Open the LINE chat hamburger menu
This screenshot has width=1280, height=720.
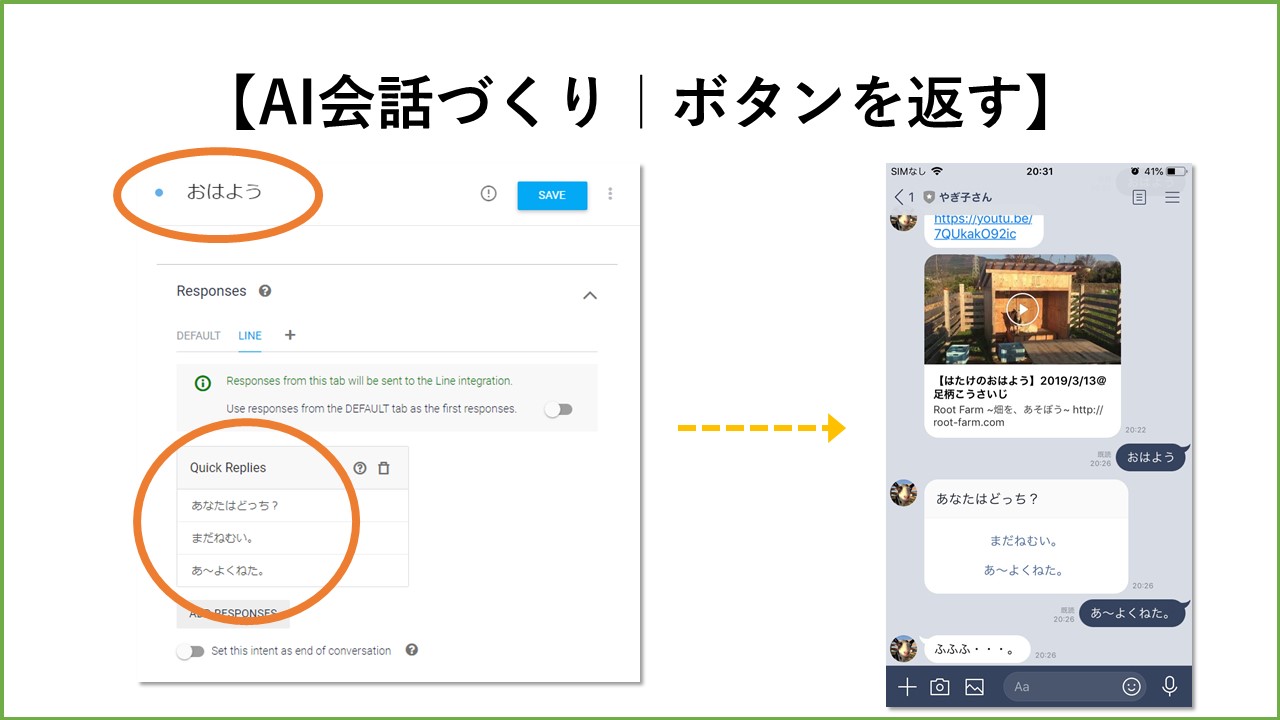[x=1172, y=198]
